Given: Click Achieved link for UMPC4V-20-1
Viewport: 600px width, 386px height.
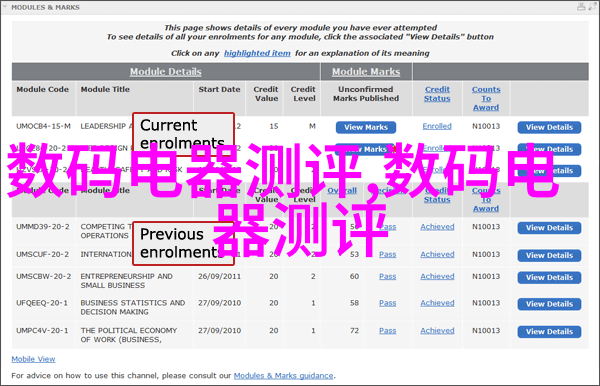Looking at the screenshot, I should [x=437, y=331].
